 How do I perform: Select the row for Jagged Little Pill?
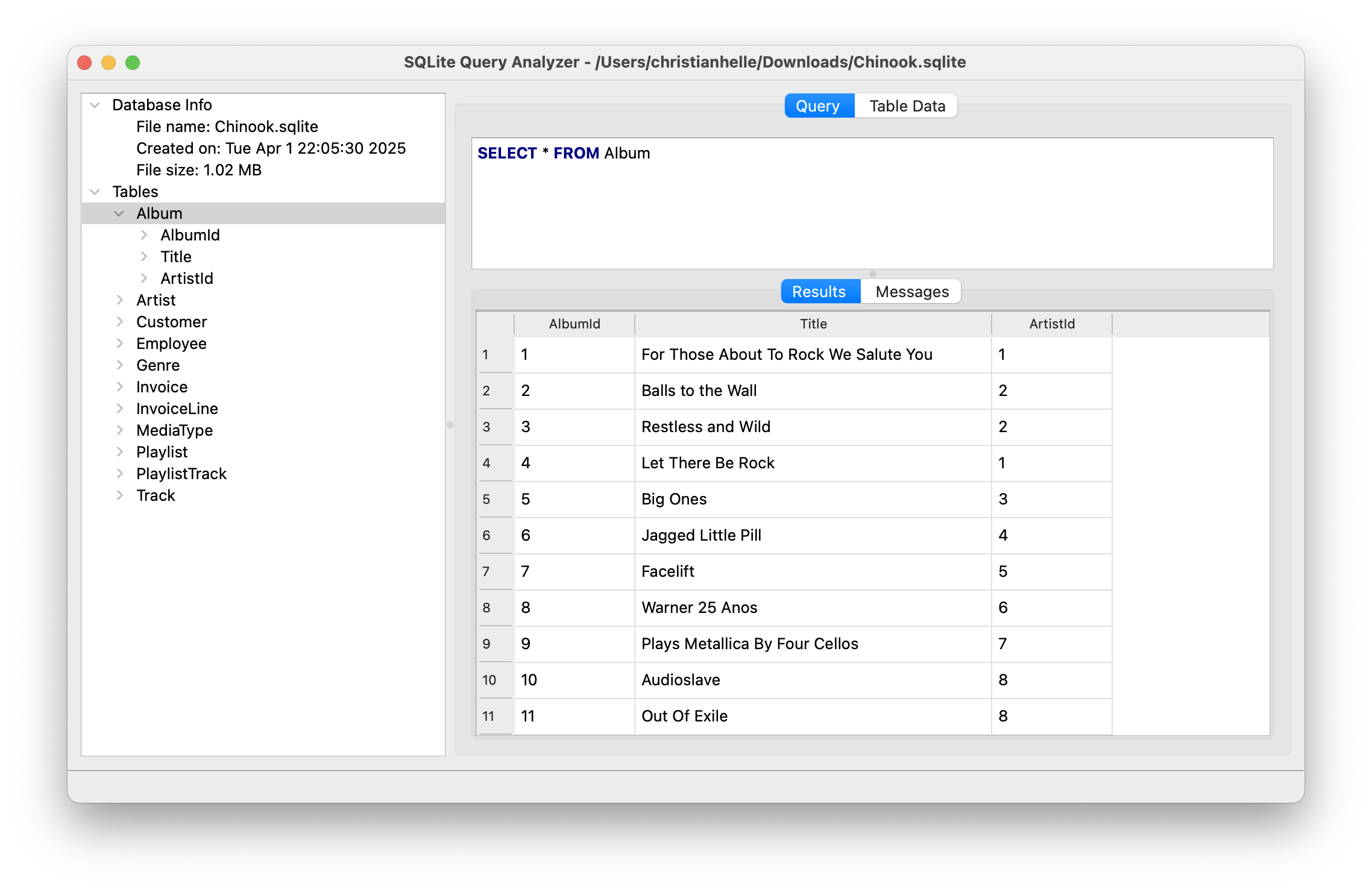[x=701, y=535]
